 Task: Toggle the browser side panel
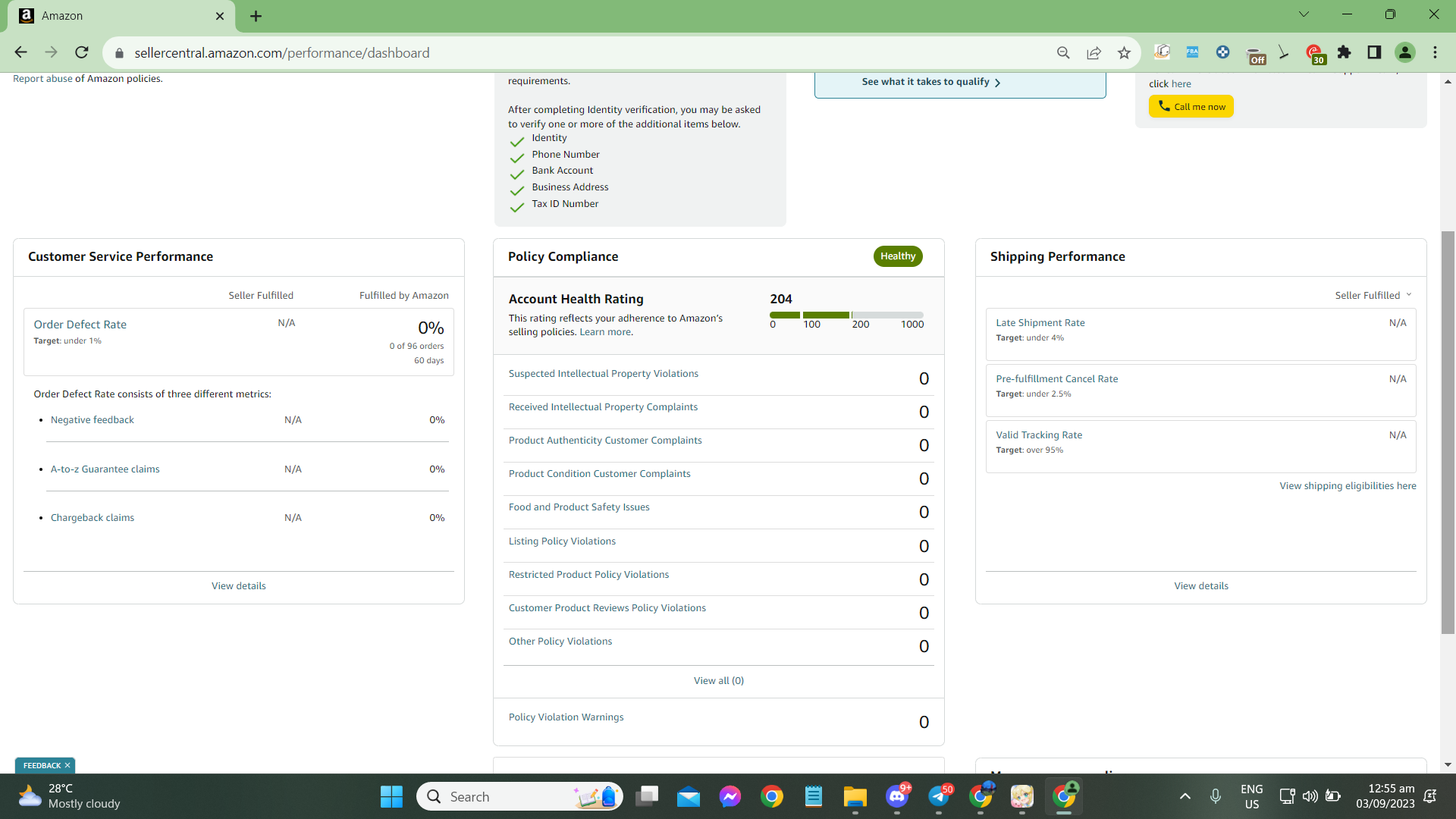pyautogui.click(x=1374, y=52)
